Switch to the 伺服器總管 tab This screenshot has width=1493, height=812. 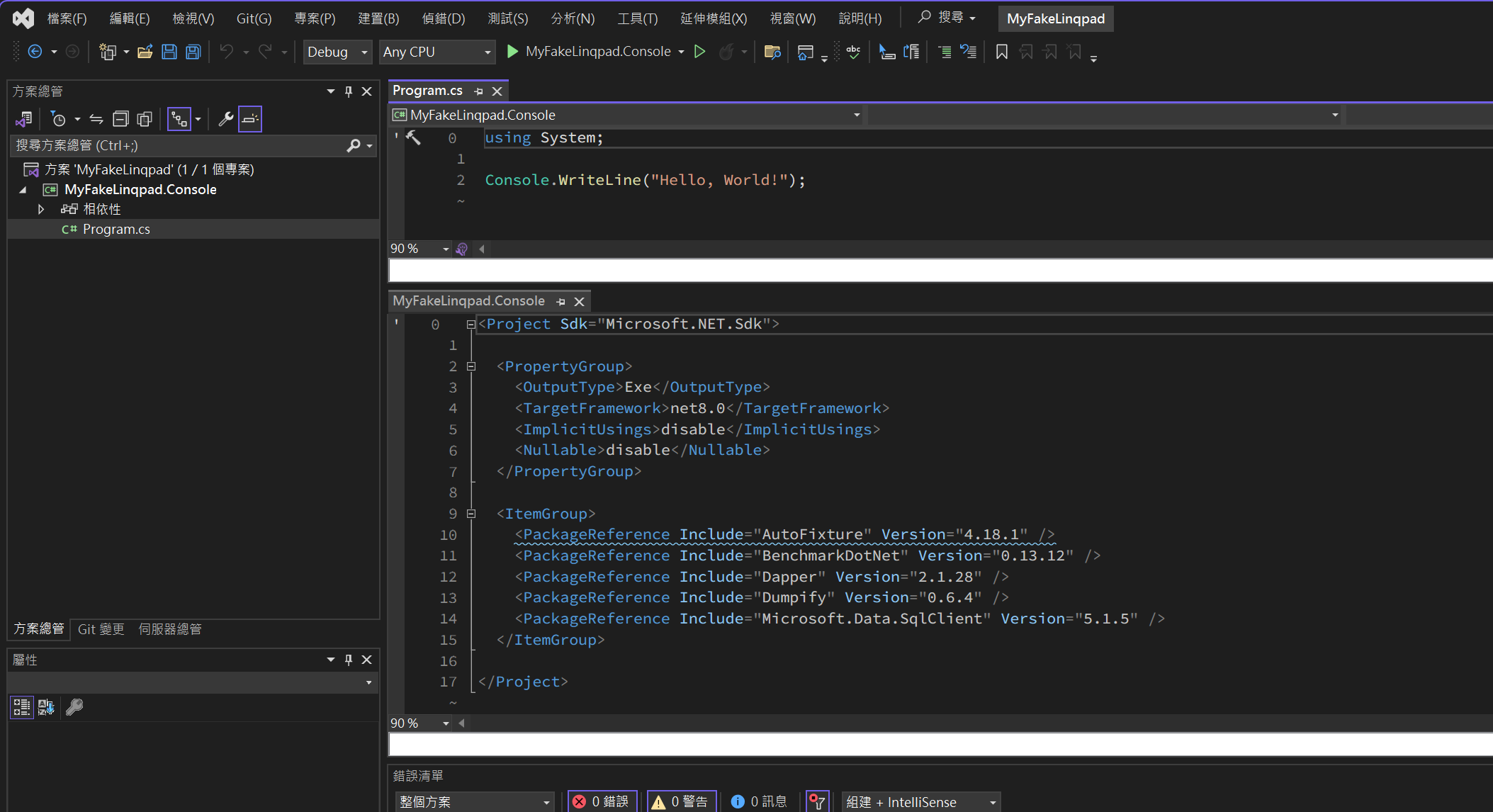pos(170,629)
